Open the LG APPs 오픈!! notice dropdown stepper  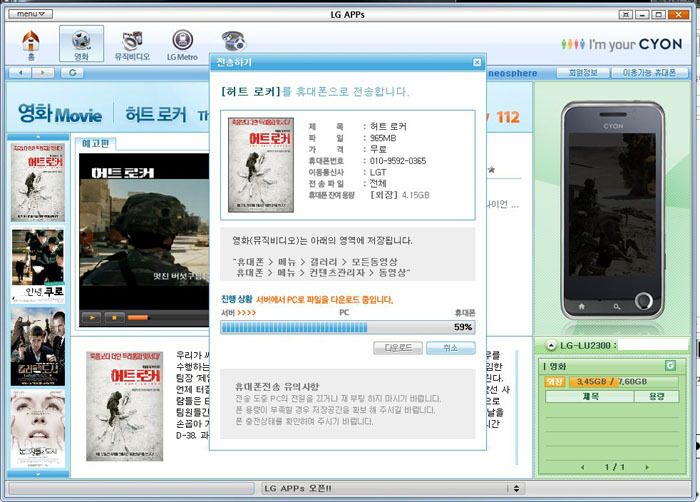point(517,489)
